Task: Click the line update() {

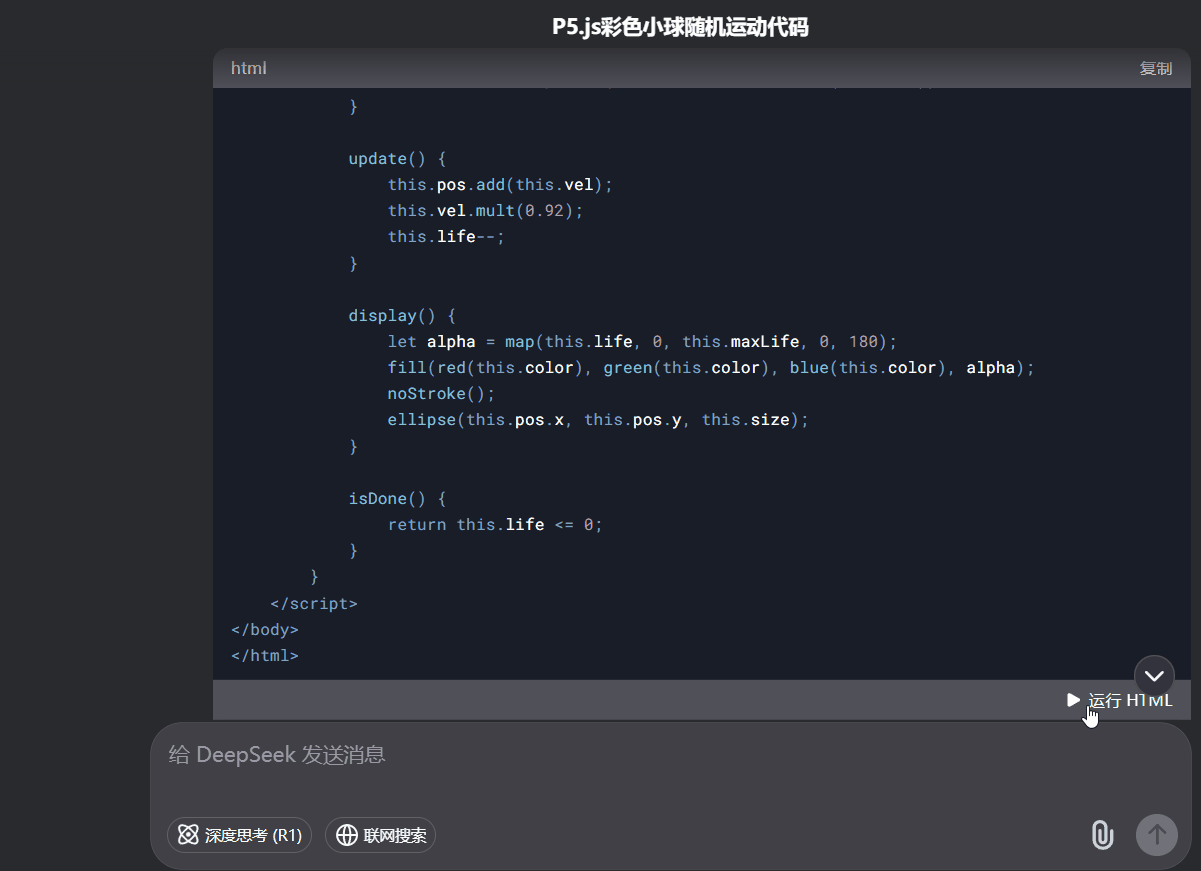Action: pos(397,158)
